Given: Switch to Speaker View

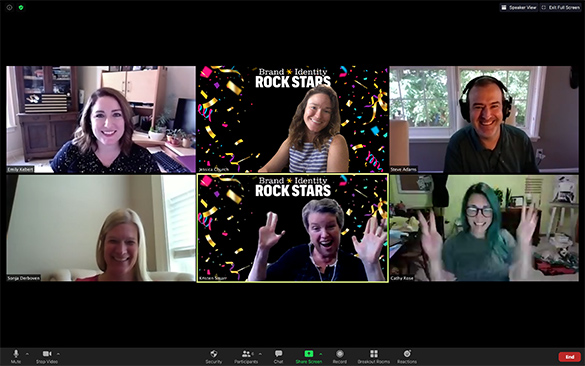Looking at the screenshot, I should pyautogui.click(x=519, y=7).
